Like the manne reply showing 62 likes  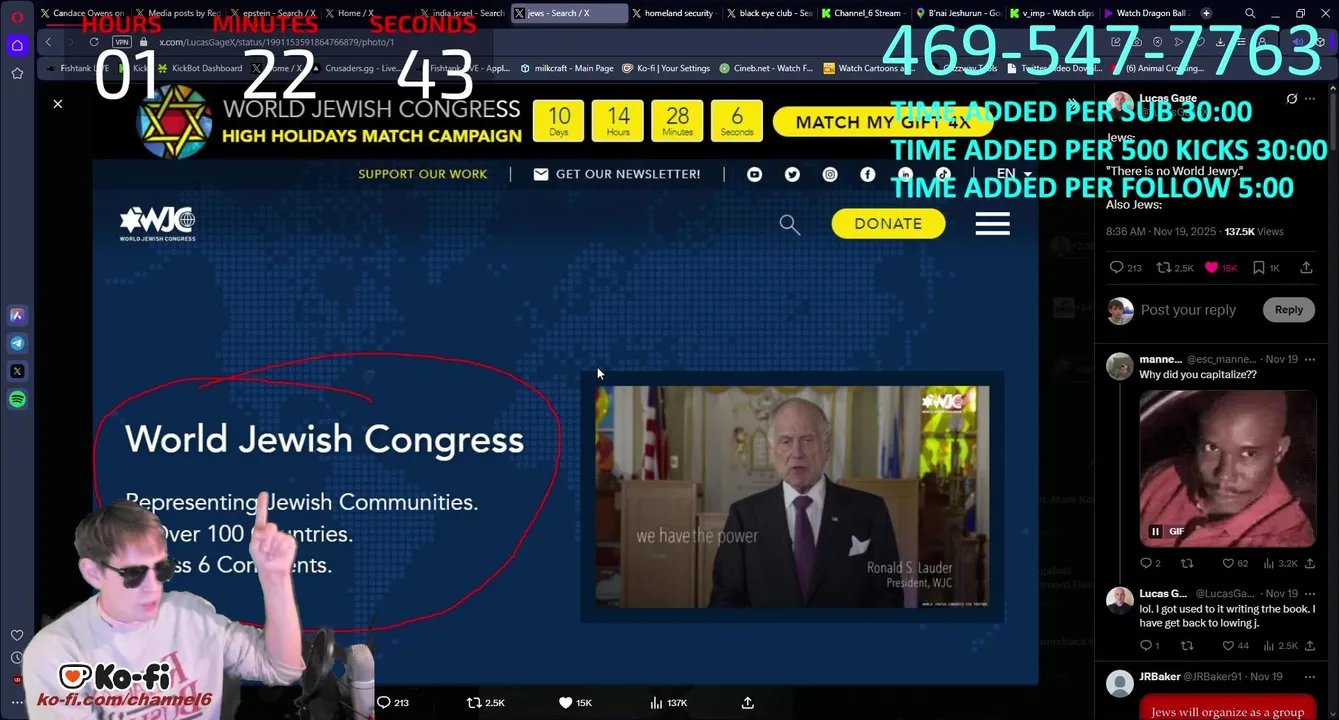click(x=1234, y=563)
